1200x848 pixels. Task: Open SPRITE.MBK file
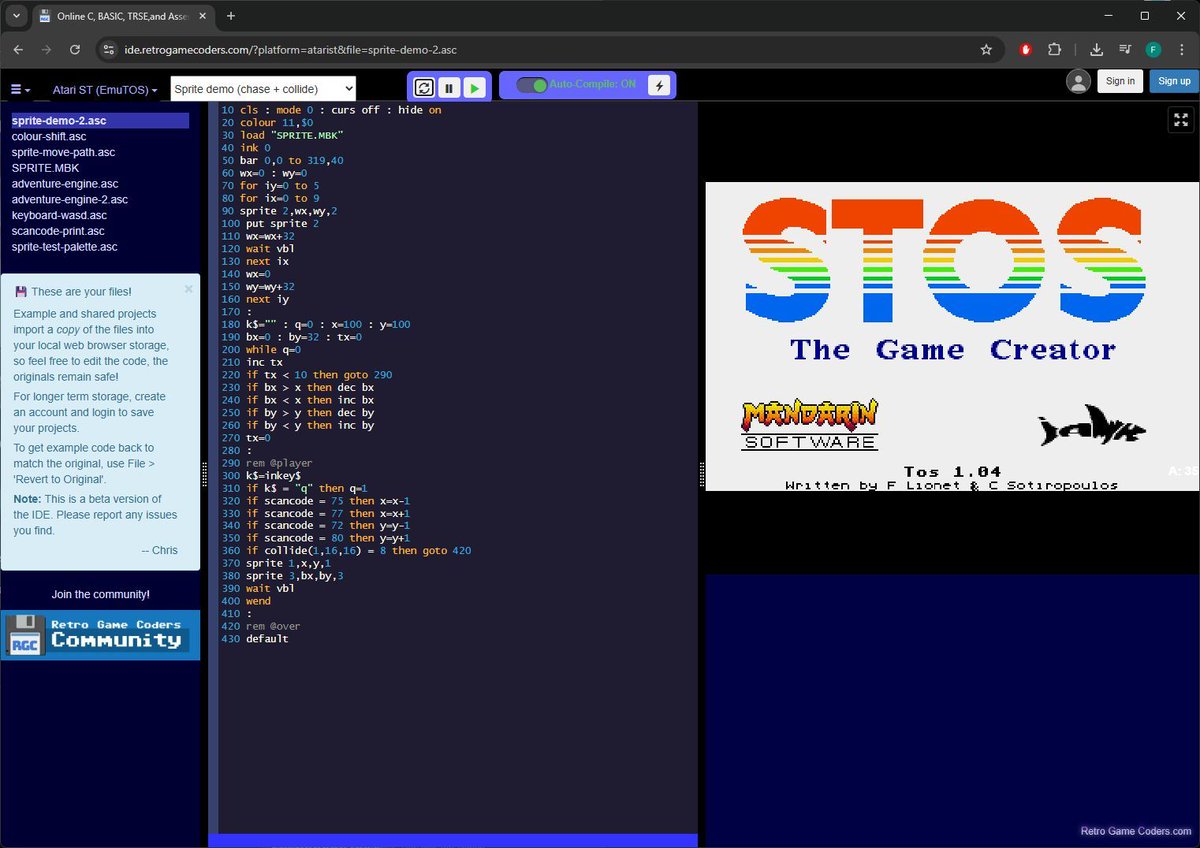click(45, 168)
